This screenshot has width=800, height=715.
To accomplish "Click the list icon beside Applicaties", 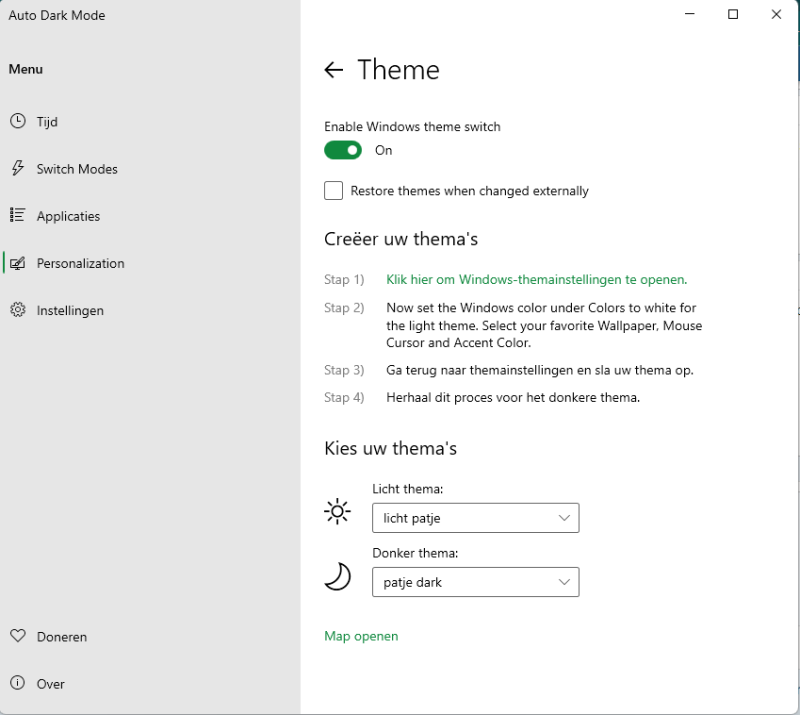I will click(18, 215).
